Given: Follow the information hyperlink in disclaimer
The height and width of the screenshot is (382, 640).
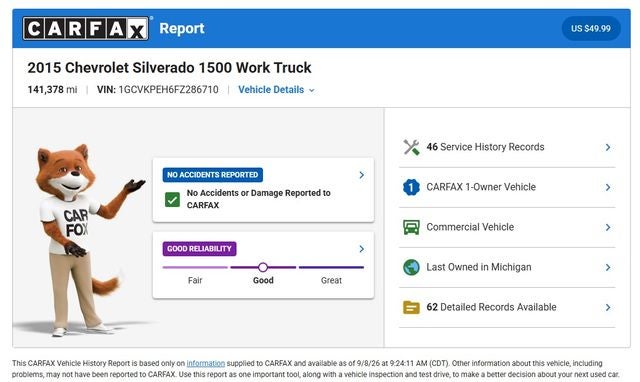Looking at the screenshot, I should (206, 363).
